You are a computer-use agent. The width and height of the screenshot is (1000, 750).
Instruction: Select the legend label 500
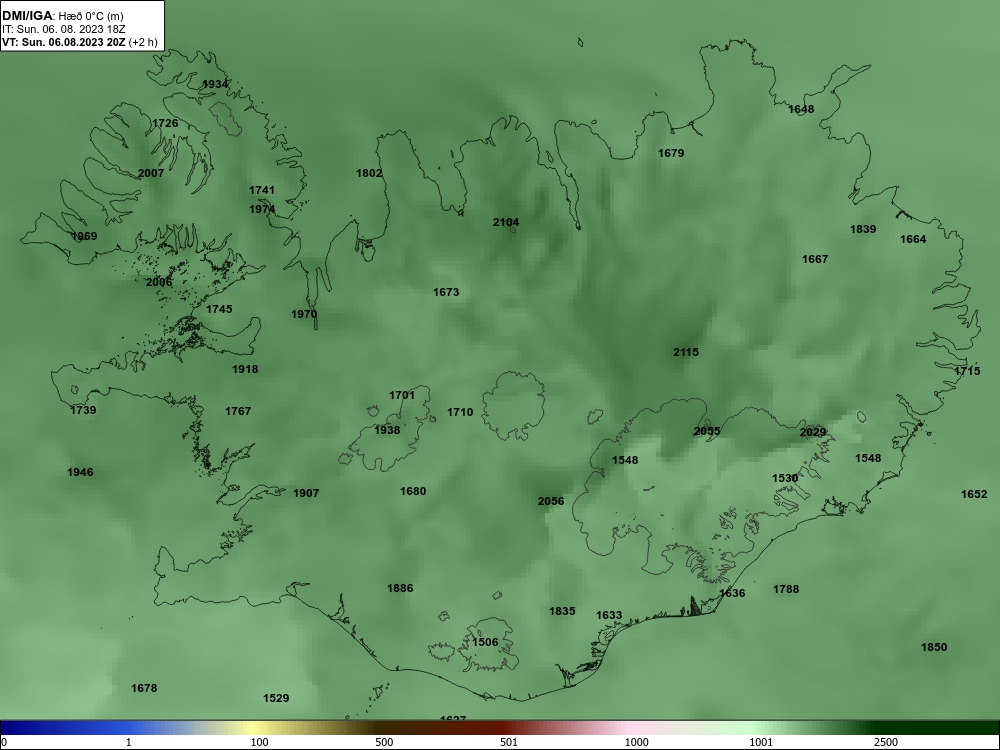pos(385,742)
